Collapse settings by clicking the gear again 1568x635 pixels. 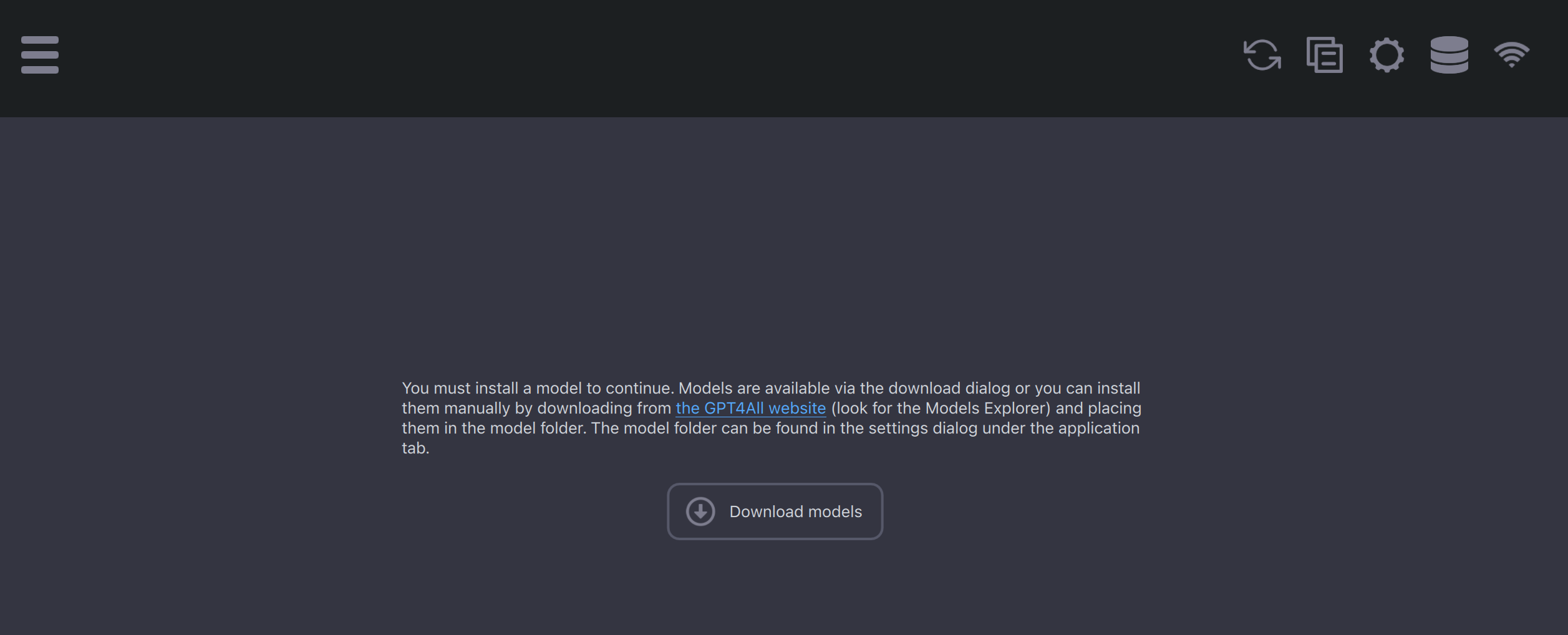tap(1386, 56)
